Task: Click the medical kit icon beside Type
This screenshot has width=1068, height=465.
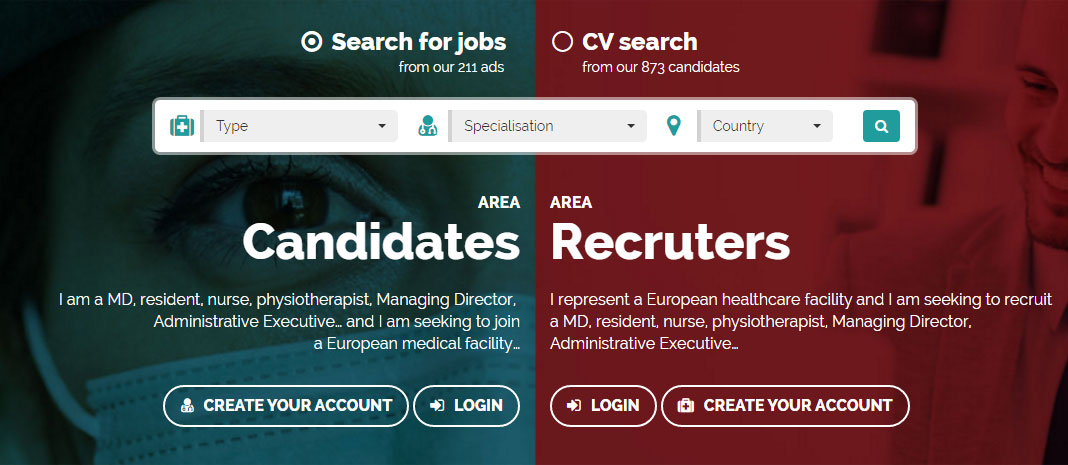Action: 182,126
